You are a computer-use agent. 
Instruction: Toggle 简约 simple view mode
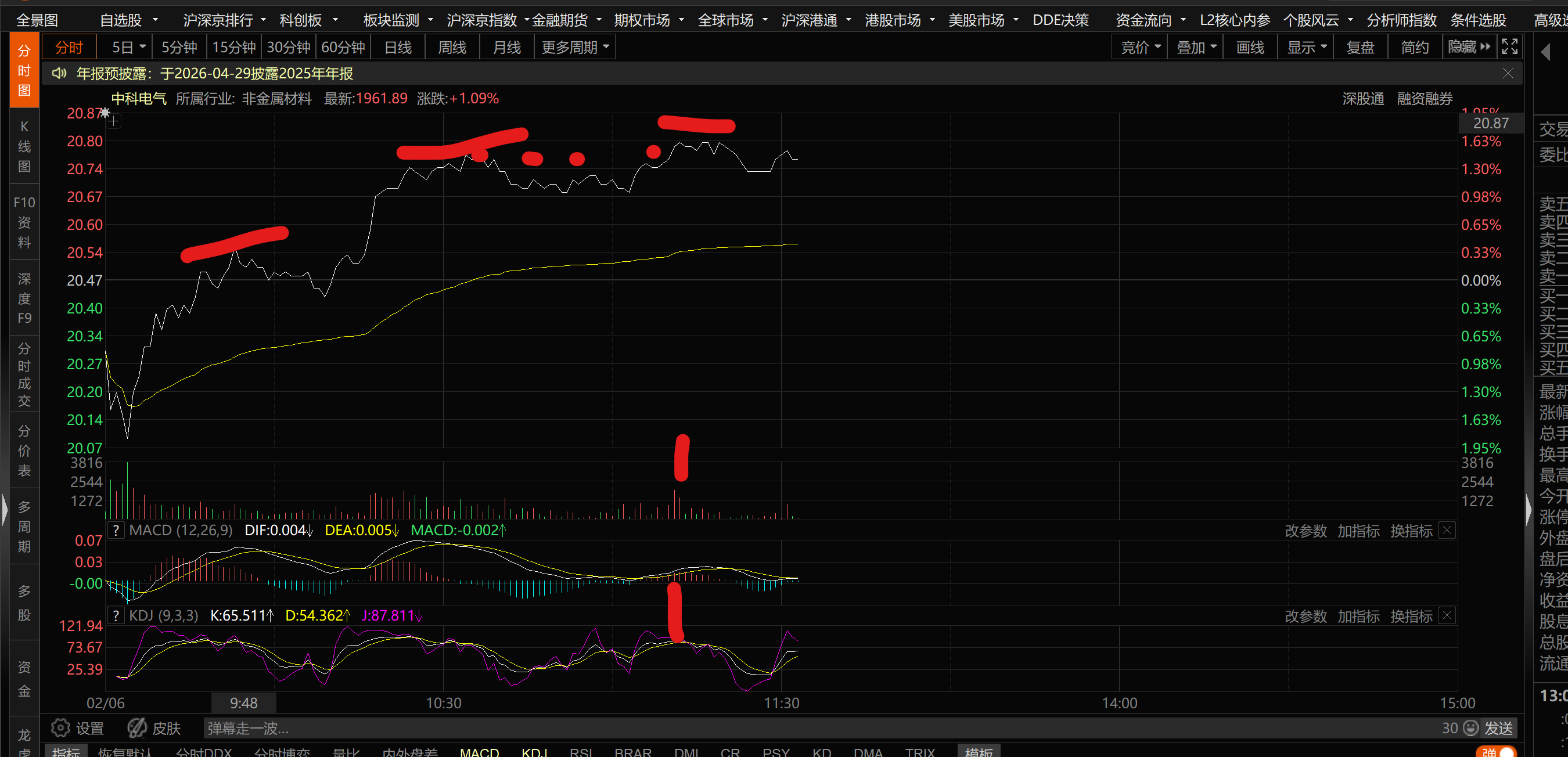[1414, 47]
